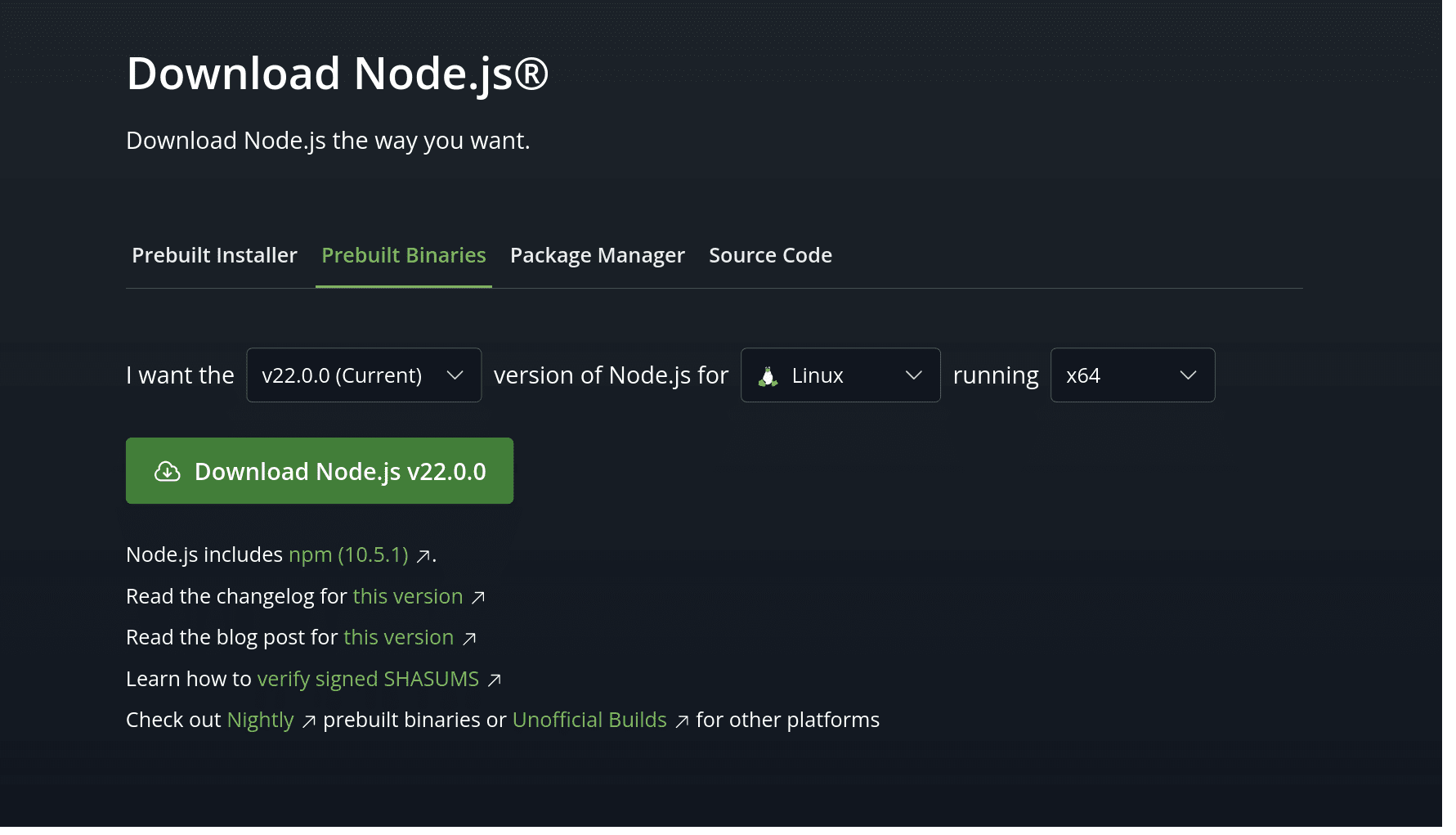Select the Package Manager tab
Screen dimensions: 1456x835
[x=597, y=255]
